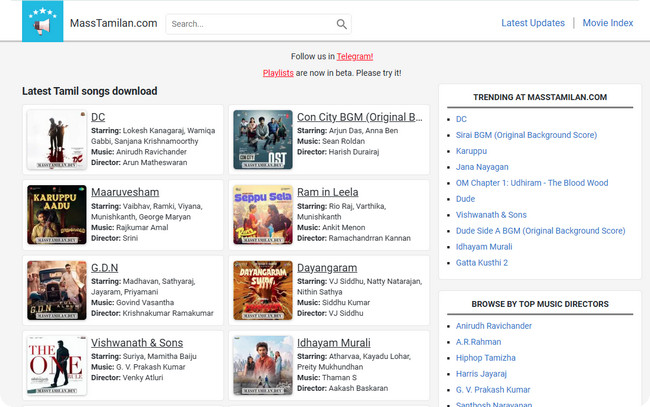Screen dimensions: 650x407
Task: Browse music director G. V. Prakash Kumar
Action: pyautogui.click(x=493, y=390)
